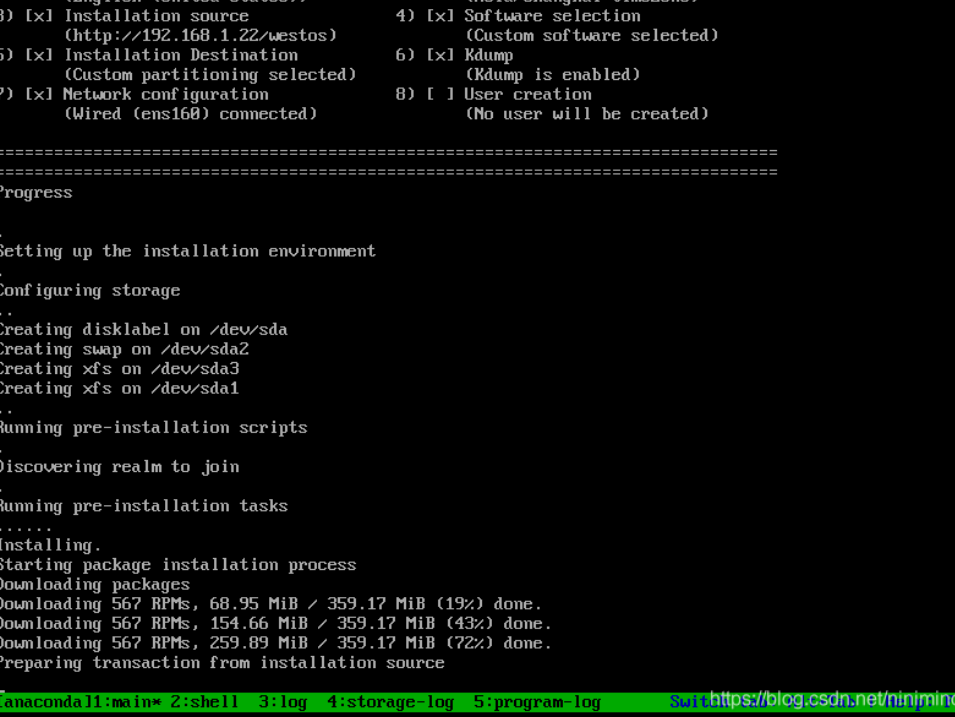
Task: Click '(Kdump is enabled)' text
Action: [x=552, y=75]
